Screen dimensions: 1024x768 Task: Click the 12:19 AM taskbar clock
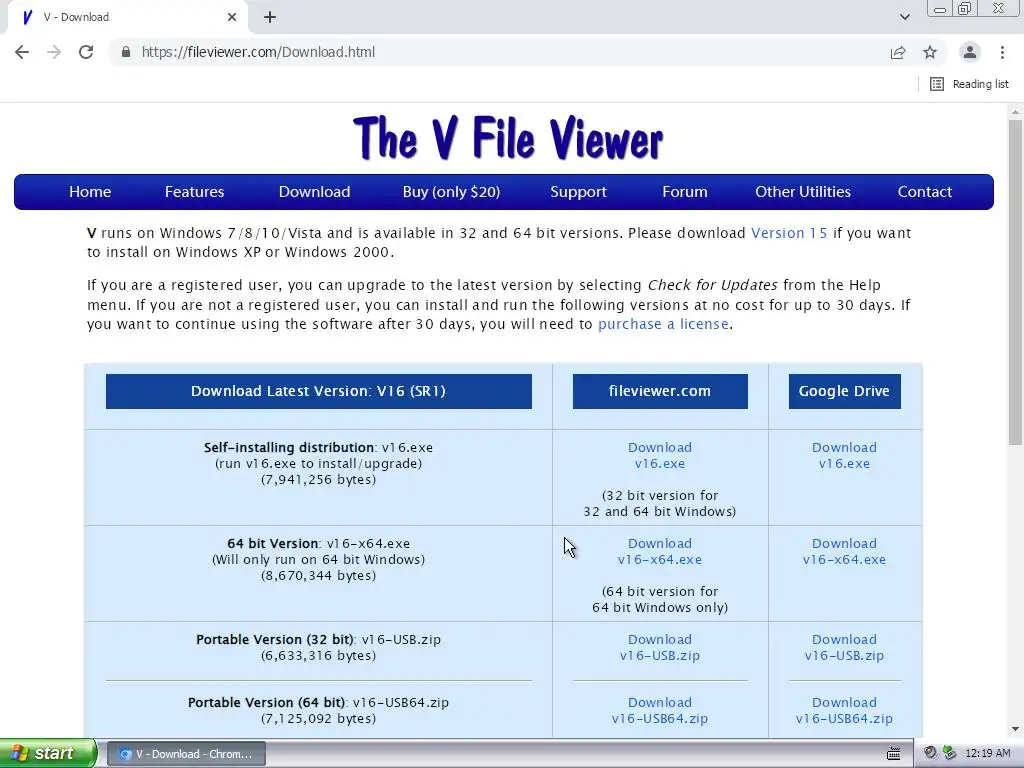(x=987, y=754)
